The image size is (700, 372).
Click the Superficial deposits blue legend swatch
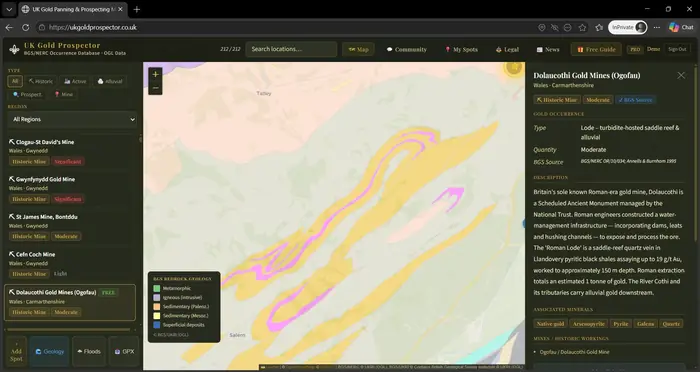(x=156, y=325)
